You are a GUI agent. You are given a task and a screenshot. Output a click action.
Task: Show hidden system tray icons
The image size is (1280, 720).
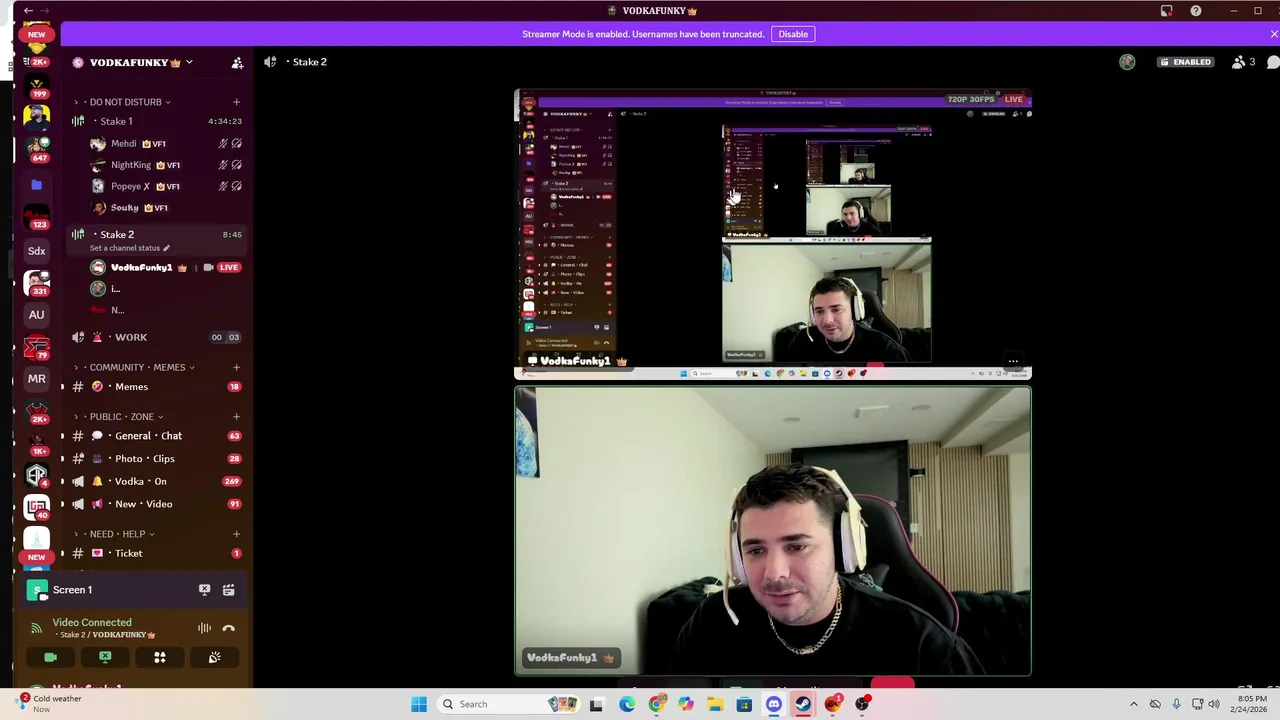point(1133,704)
